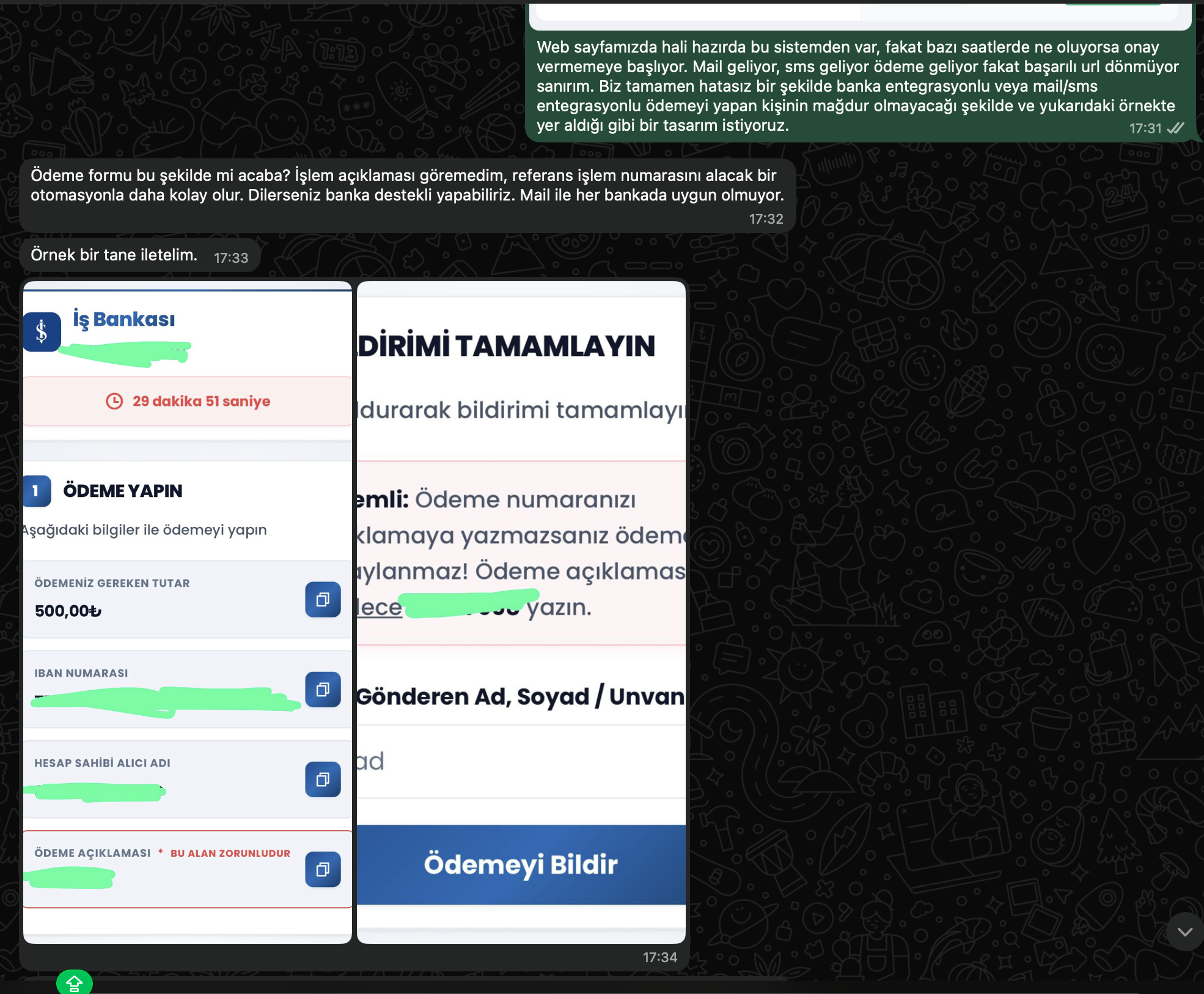The height and width of the screenshot is (994, 1204).
Task: Click the 'ÖDEME AÇIKLAMASI' label
Action: click(x=92, y=853)
